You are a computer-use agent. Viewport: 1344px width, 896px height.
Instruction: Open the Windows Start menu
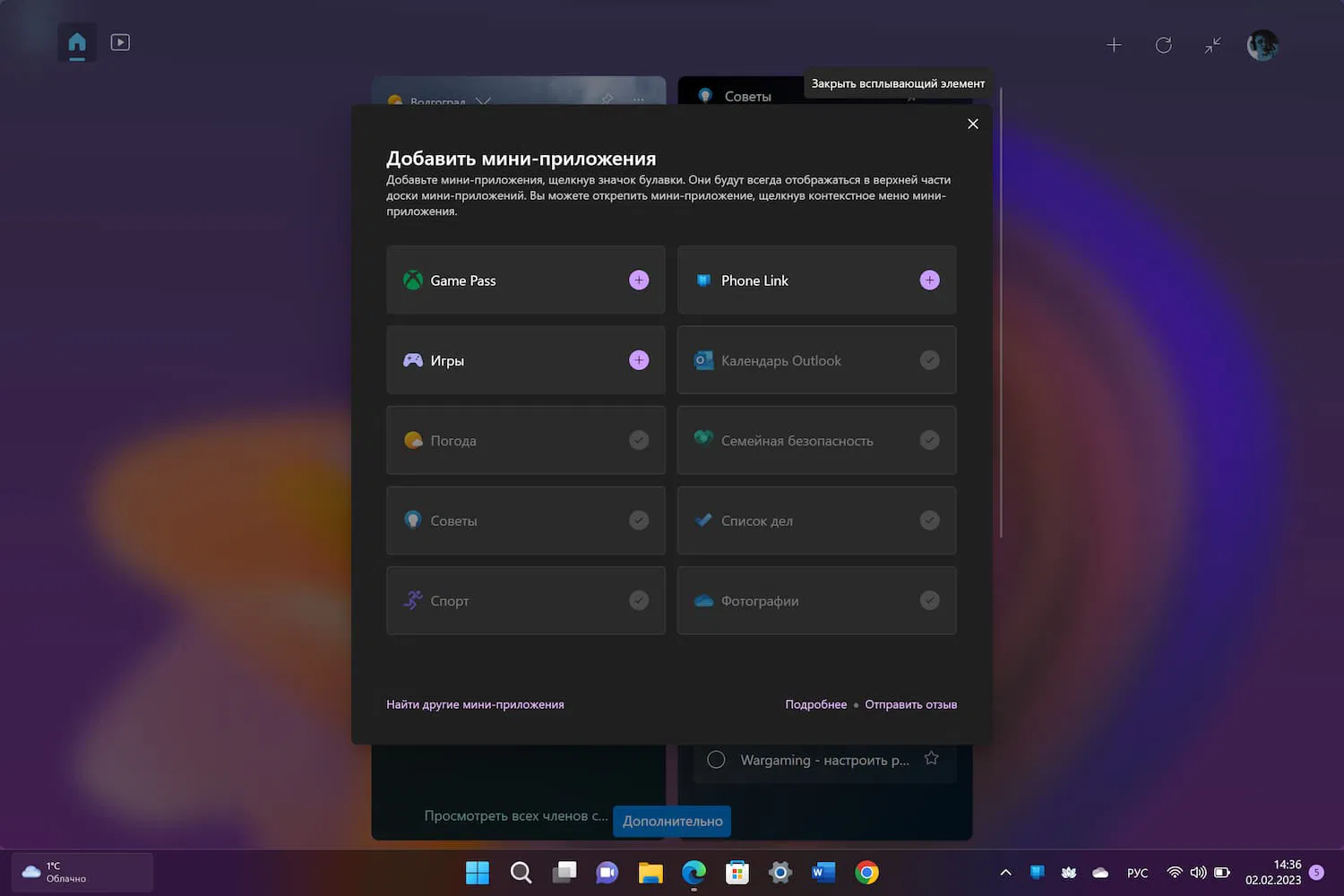pos(478,873)
